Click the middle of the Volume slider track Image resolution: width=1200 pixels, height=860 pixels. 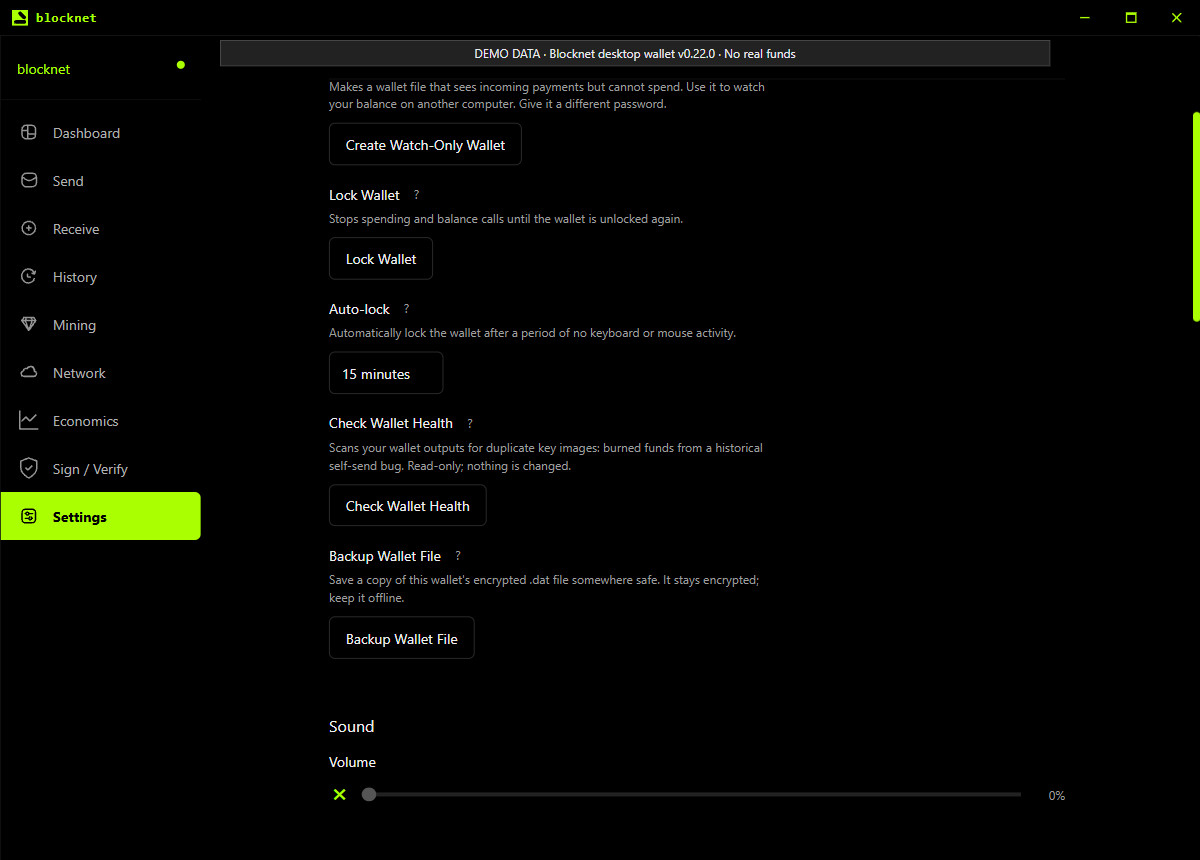(691, 794)
